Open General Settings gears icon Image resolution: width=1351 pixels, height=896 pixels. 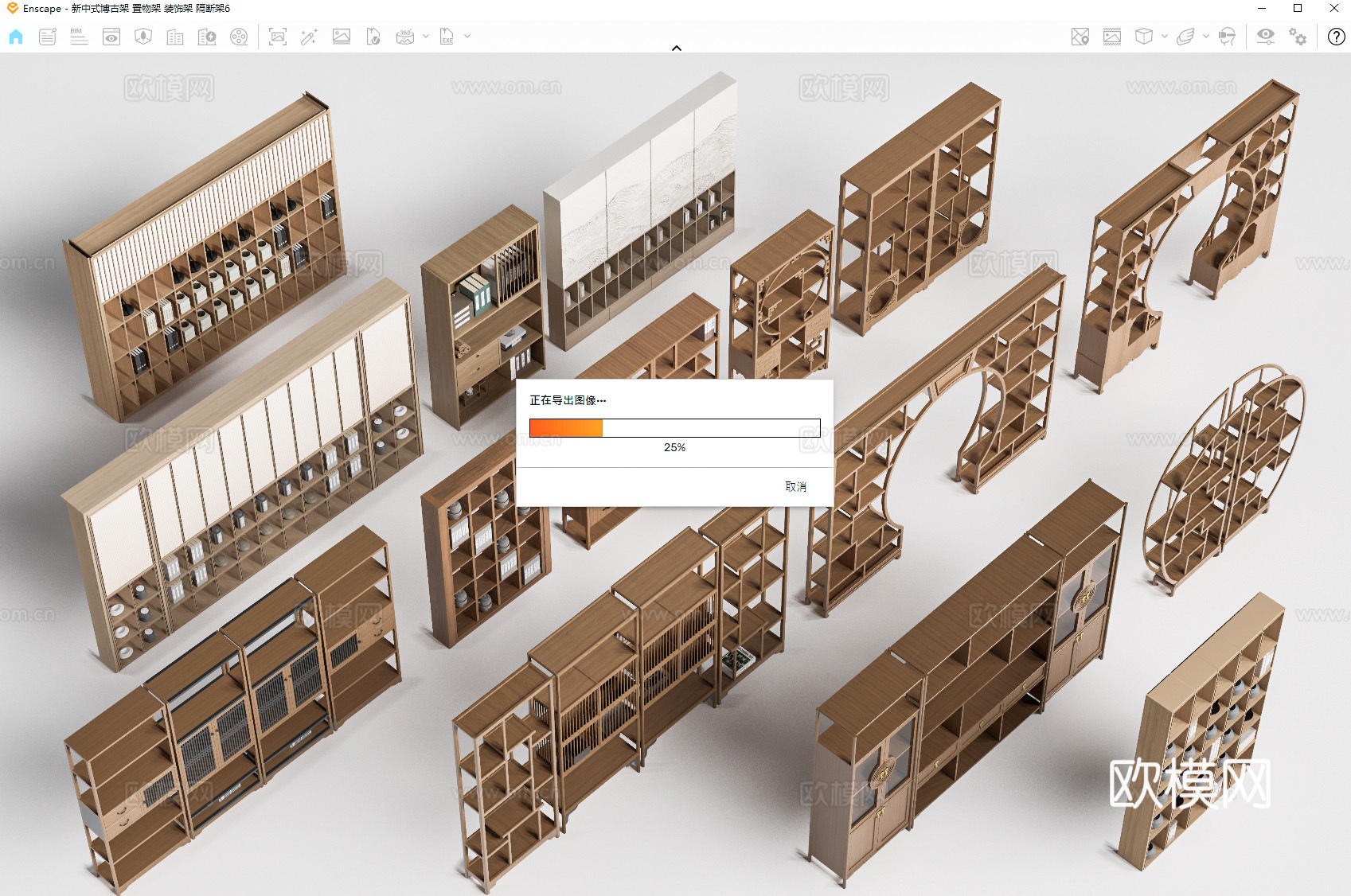[1298, 37]
